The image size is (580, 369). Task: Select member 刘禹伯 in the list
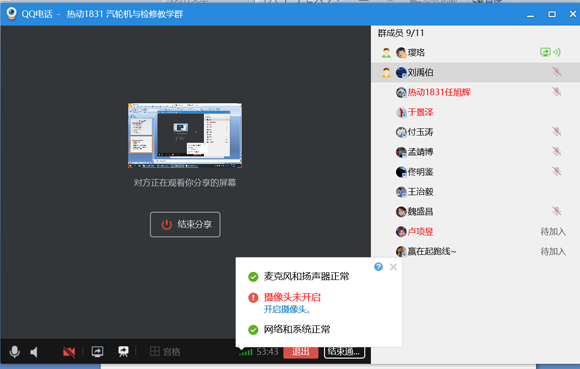point(475,72)
